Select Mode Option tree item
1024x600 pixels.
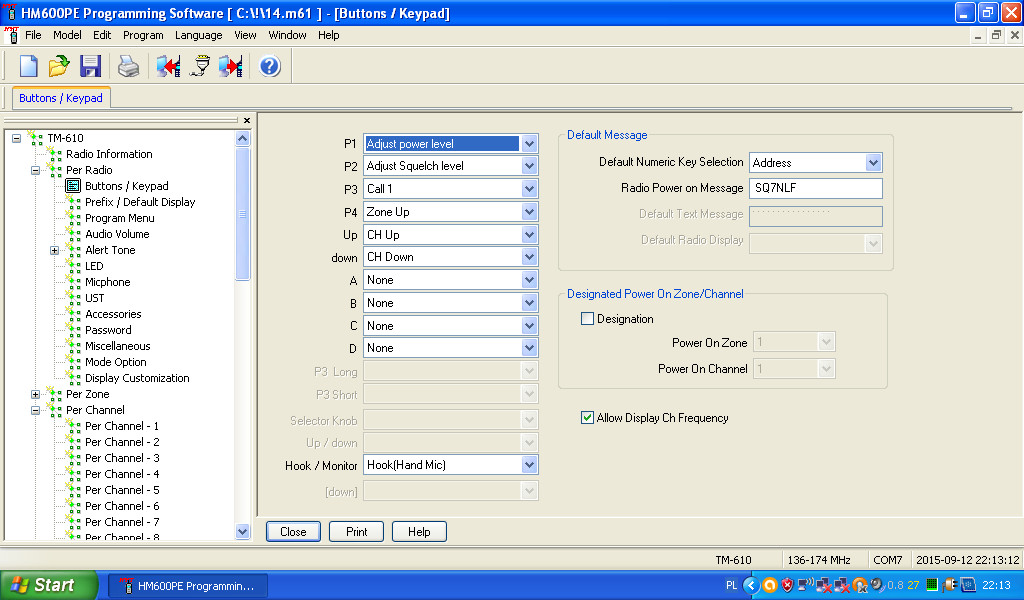116,362
